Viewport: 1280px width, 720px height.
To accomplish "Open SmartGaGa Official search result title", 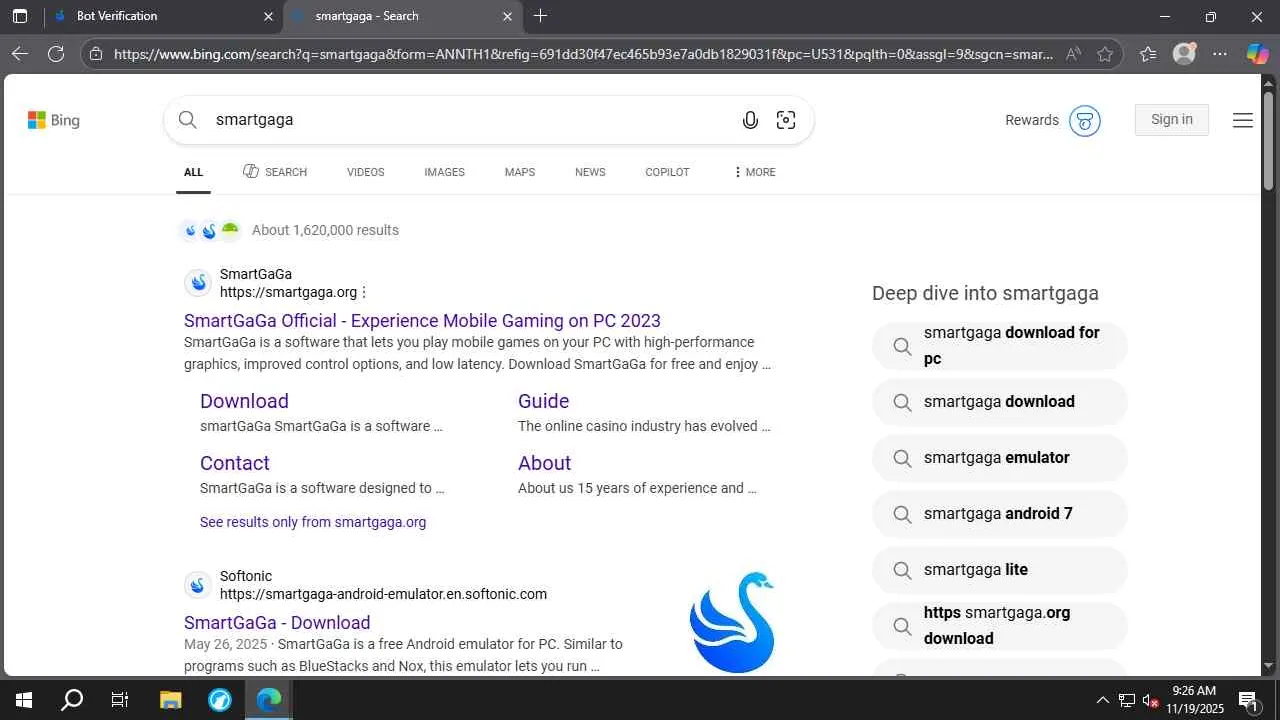I will click(422, 321).
